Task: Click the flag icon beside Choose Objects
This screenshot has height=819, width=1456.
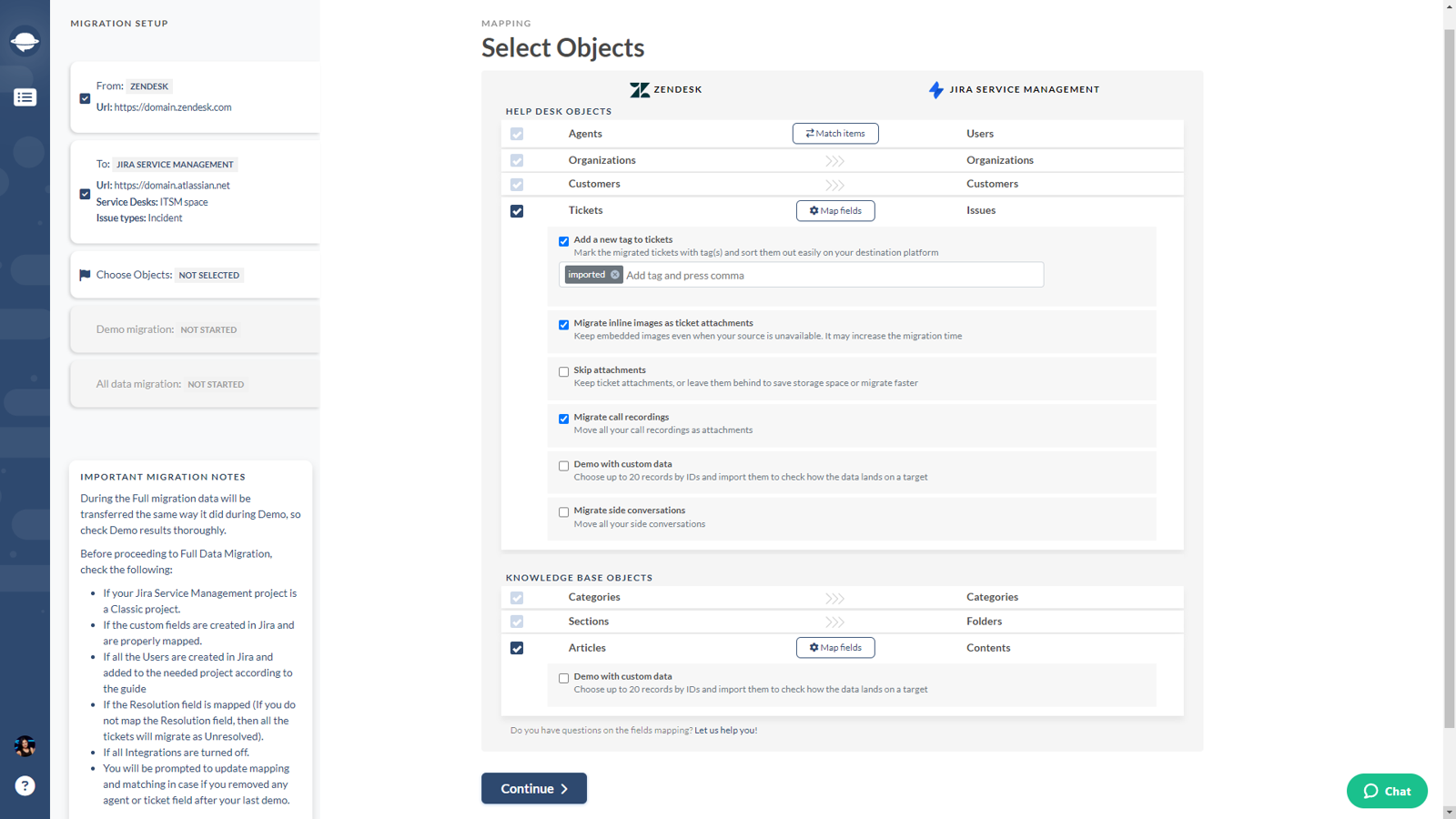Action: (85, 275)
